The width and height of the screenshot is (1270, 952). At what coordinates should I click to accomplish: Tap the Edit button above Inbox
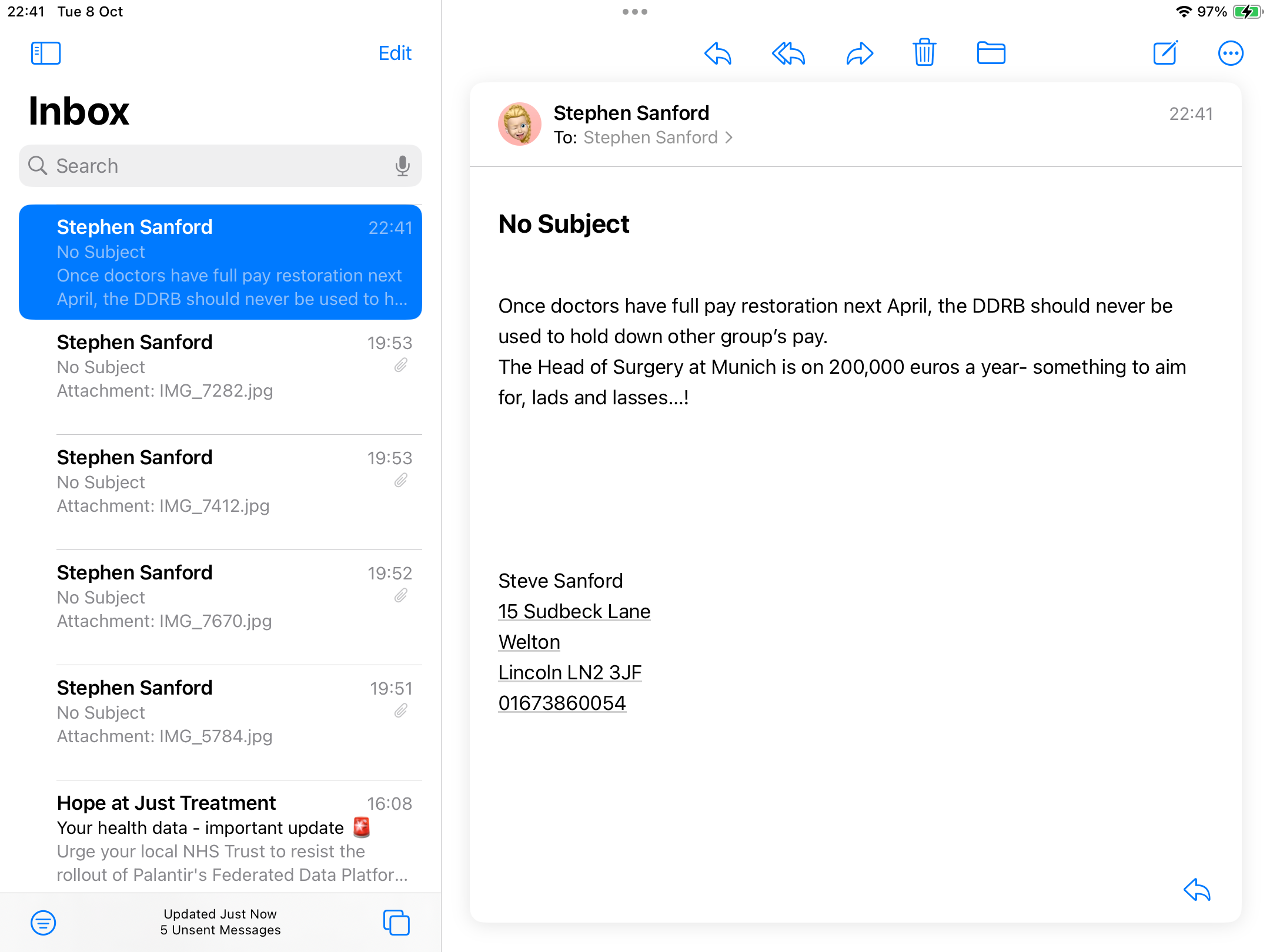[395, 53]
